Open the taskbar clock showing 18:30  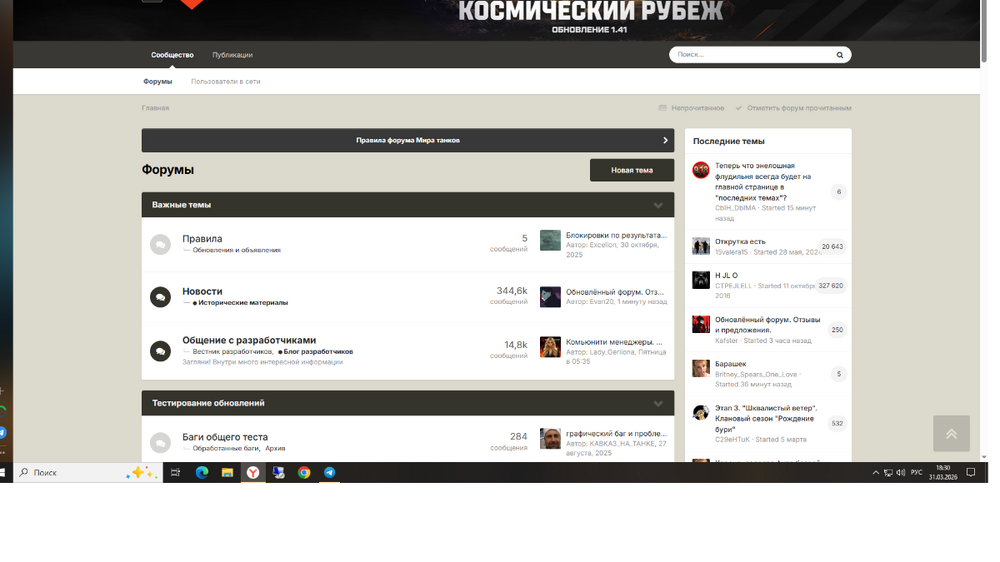(943, 473)
